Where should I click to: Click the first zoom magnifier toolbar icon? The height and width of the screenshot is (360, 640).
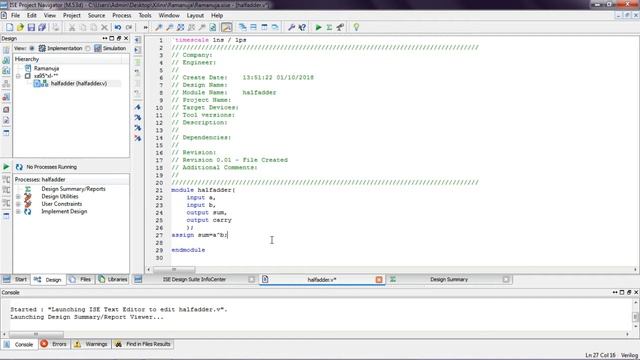(x=158, y=27)
